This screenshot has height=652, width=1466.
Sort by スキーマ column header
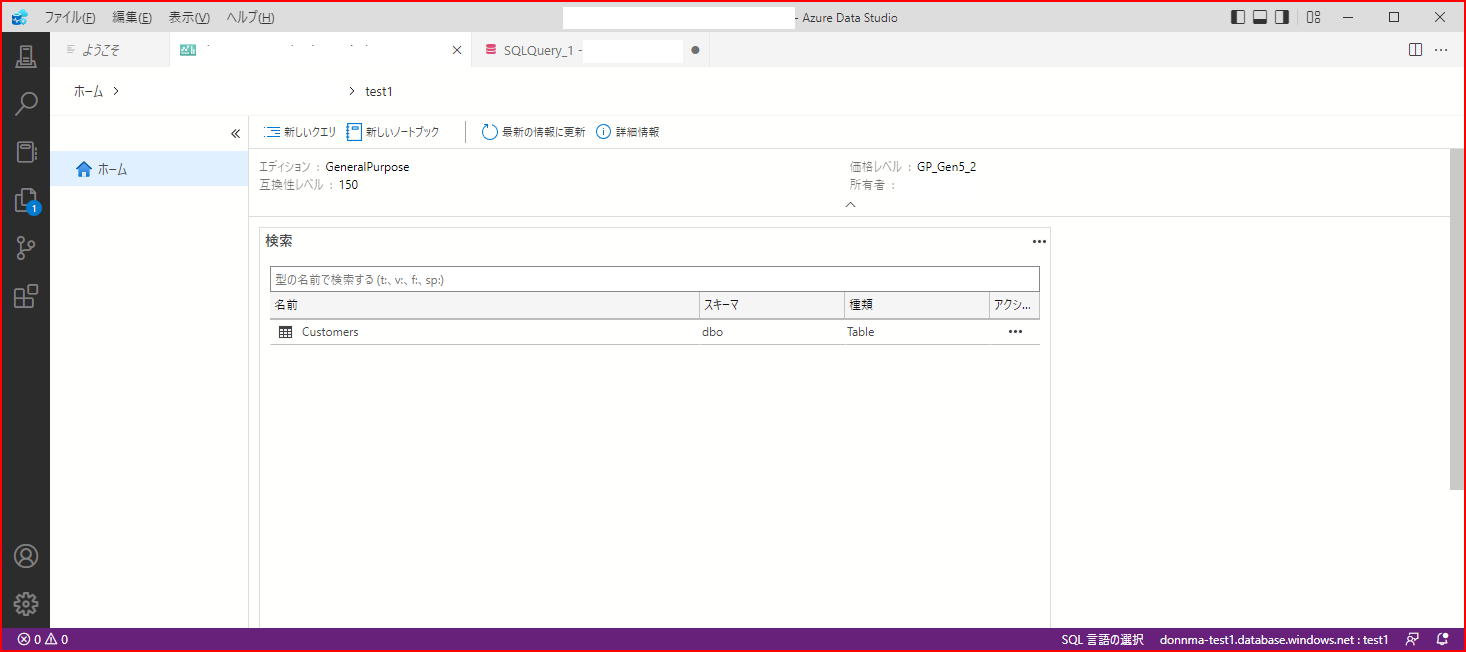772,305
